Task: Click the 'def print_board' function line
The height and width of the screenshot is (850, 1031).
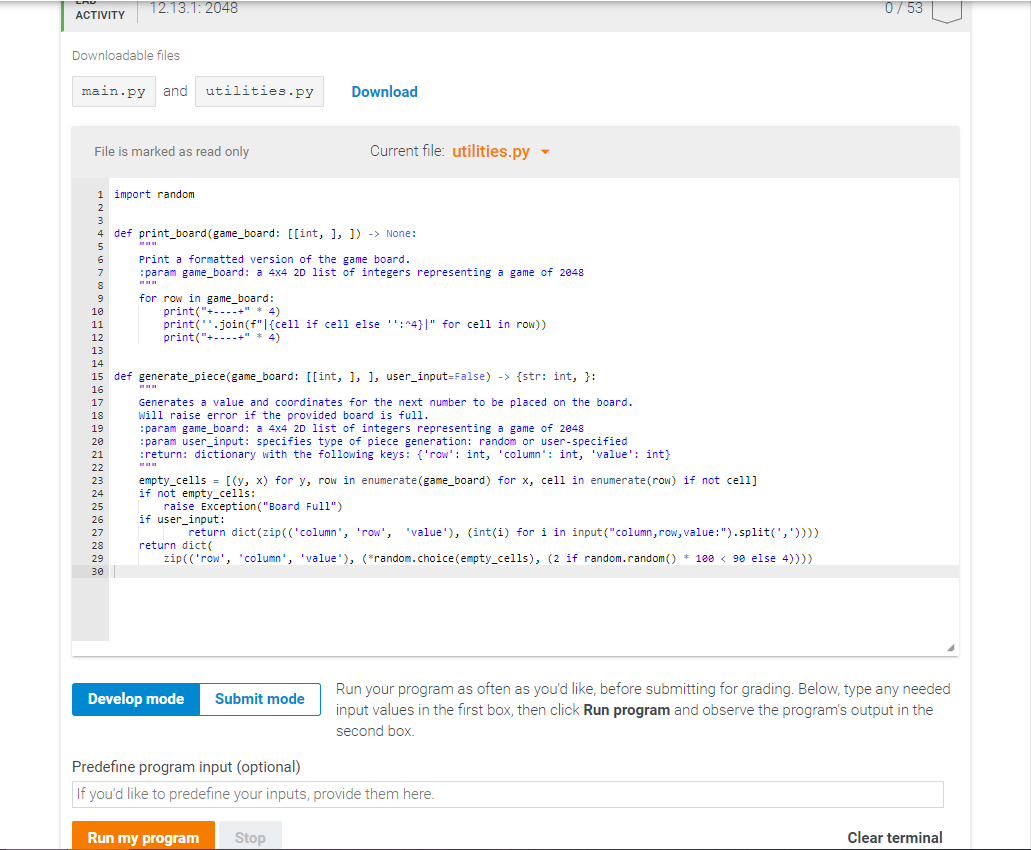Action: click(x=265, y=233)
